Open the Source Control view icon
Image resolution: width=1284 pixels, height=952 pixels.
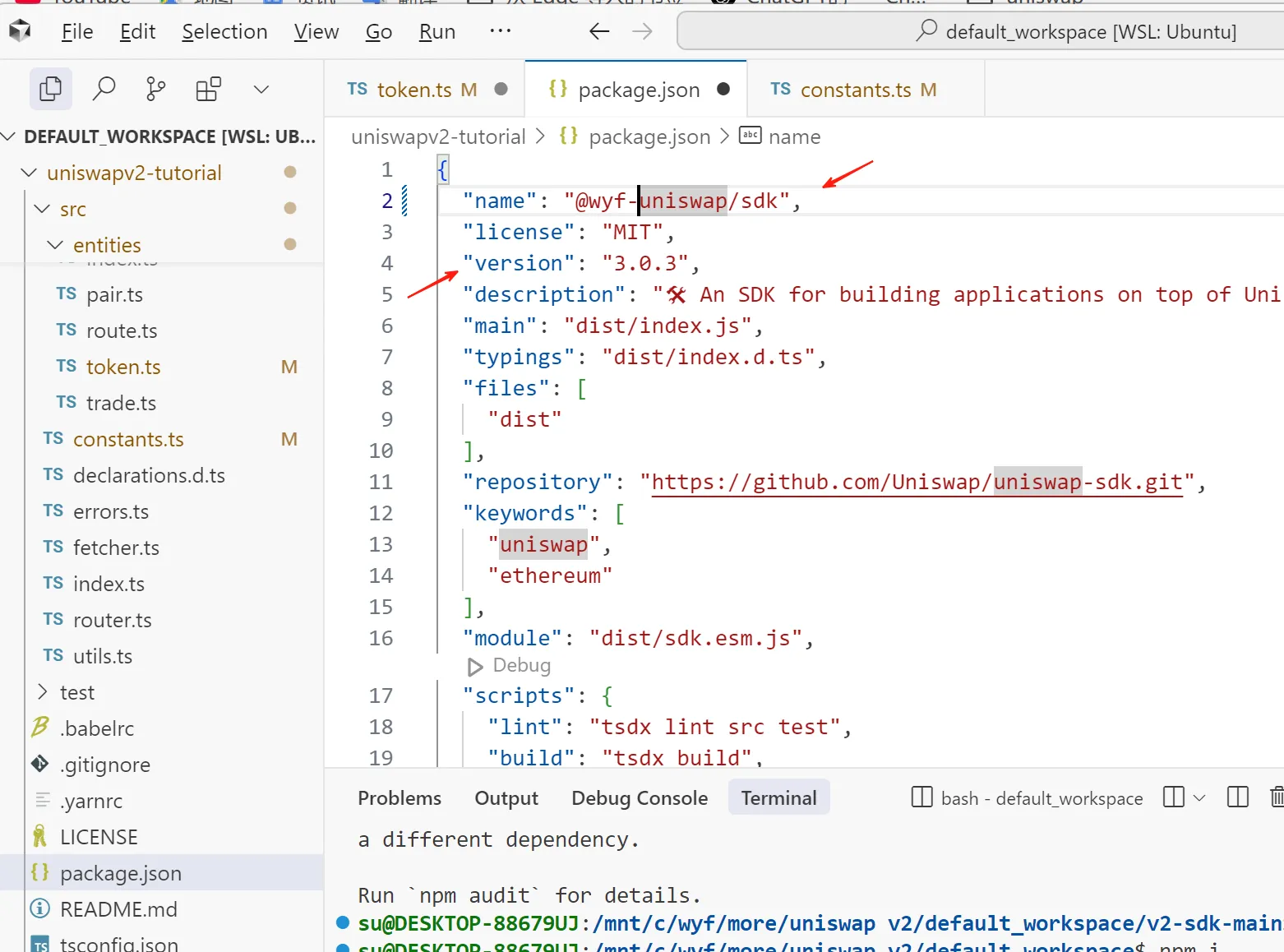[155, 89]
